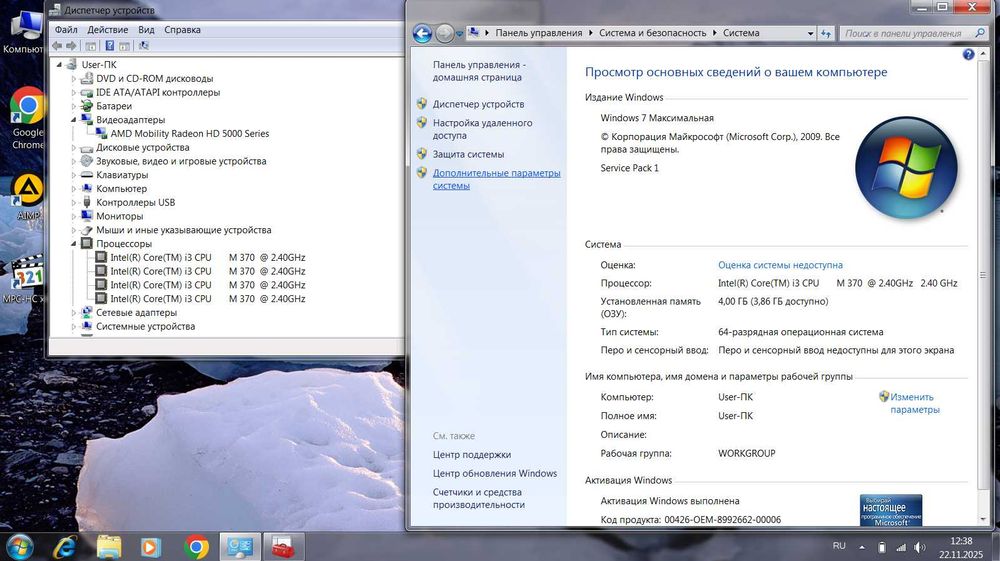Select Контроллеры USB tree item
Image resolution: width=1000 pixels, height=561 pixels.
[135, 202]
